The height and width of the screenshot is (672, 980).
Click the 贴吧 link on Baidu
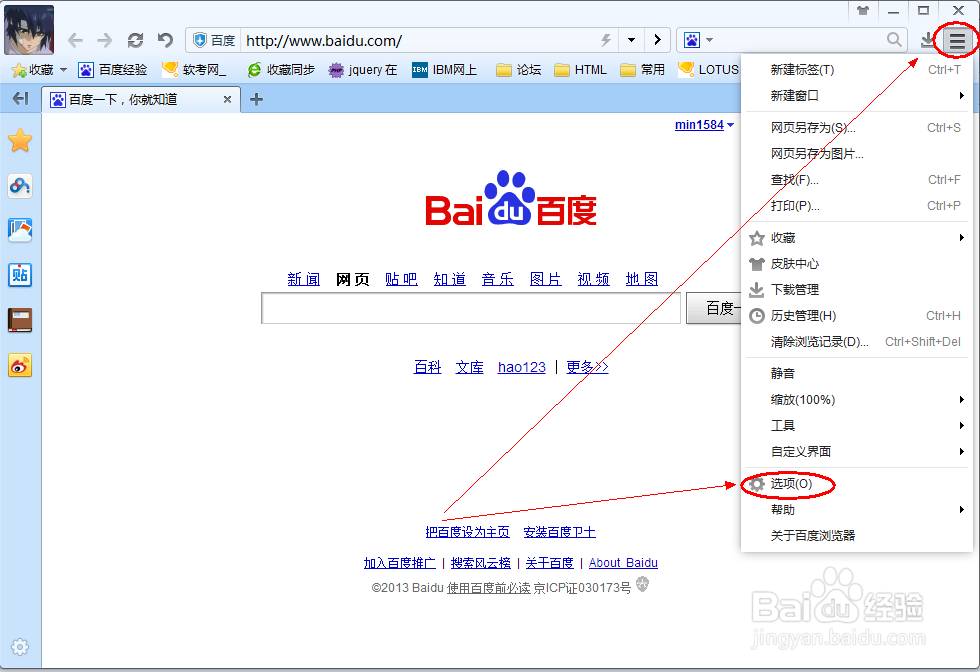pyautogui.click(x=401, y=279)
